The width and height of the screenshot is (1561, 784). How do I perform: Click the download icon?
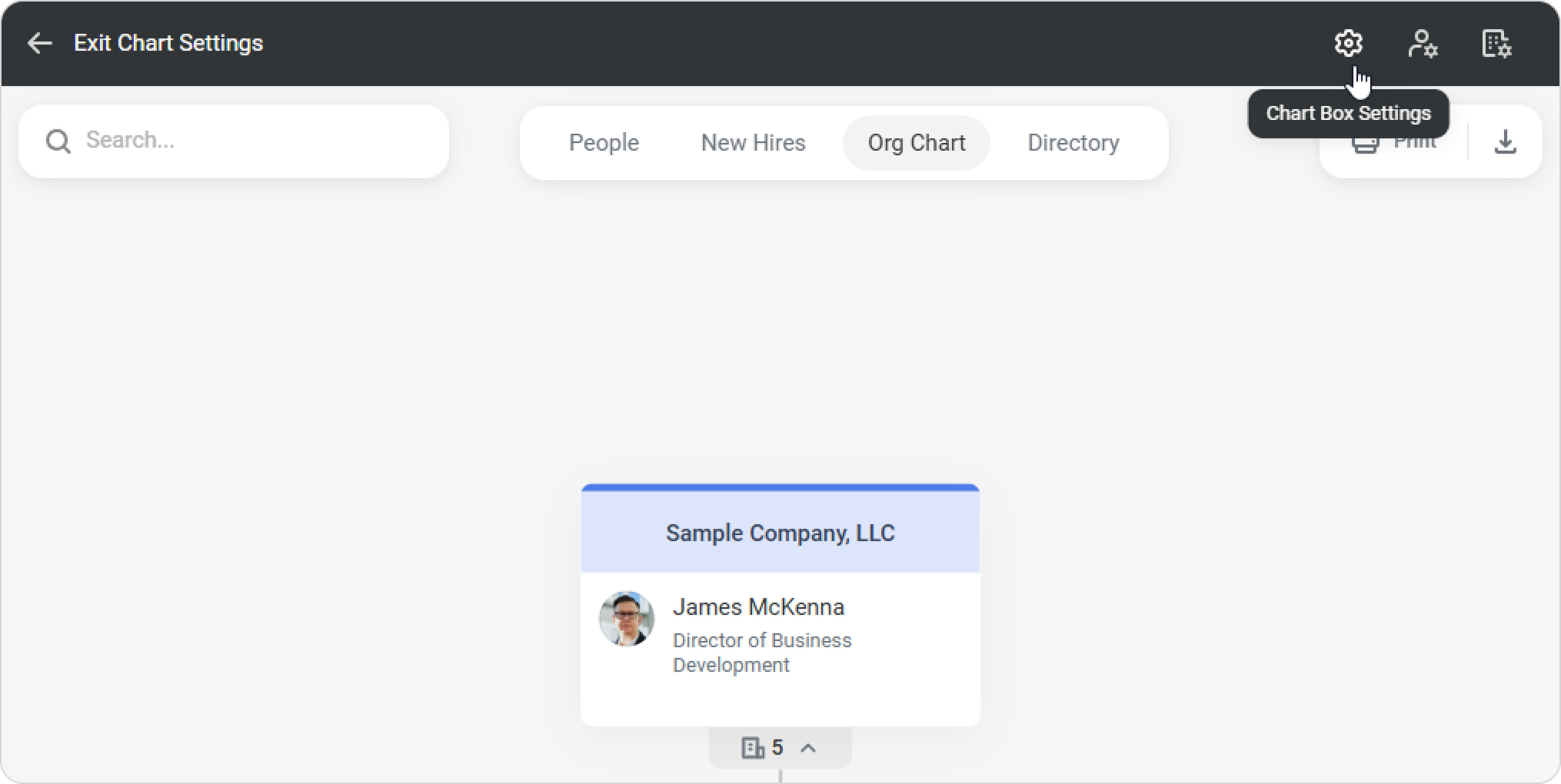(x=1505, y=141)
